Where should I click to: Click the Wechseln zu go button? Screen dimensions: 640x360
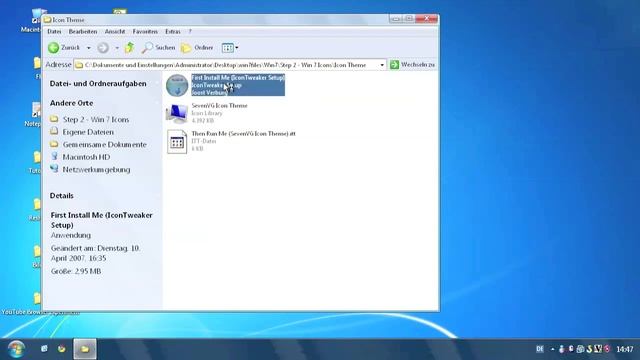coord(412,64)
